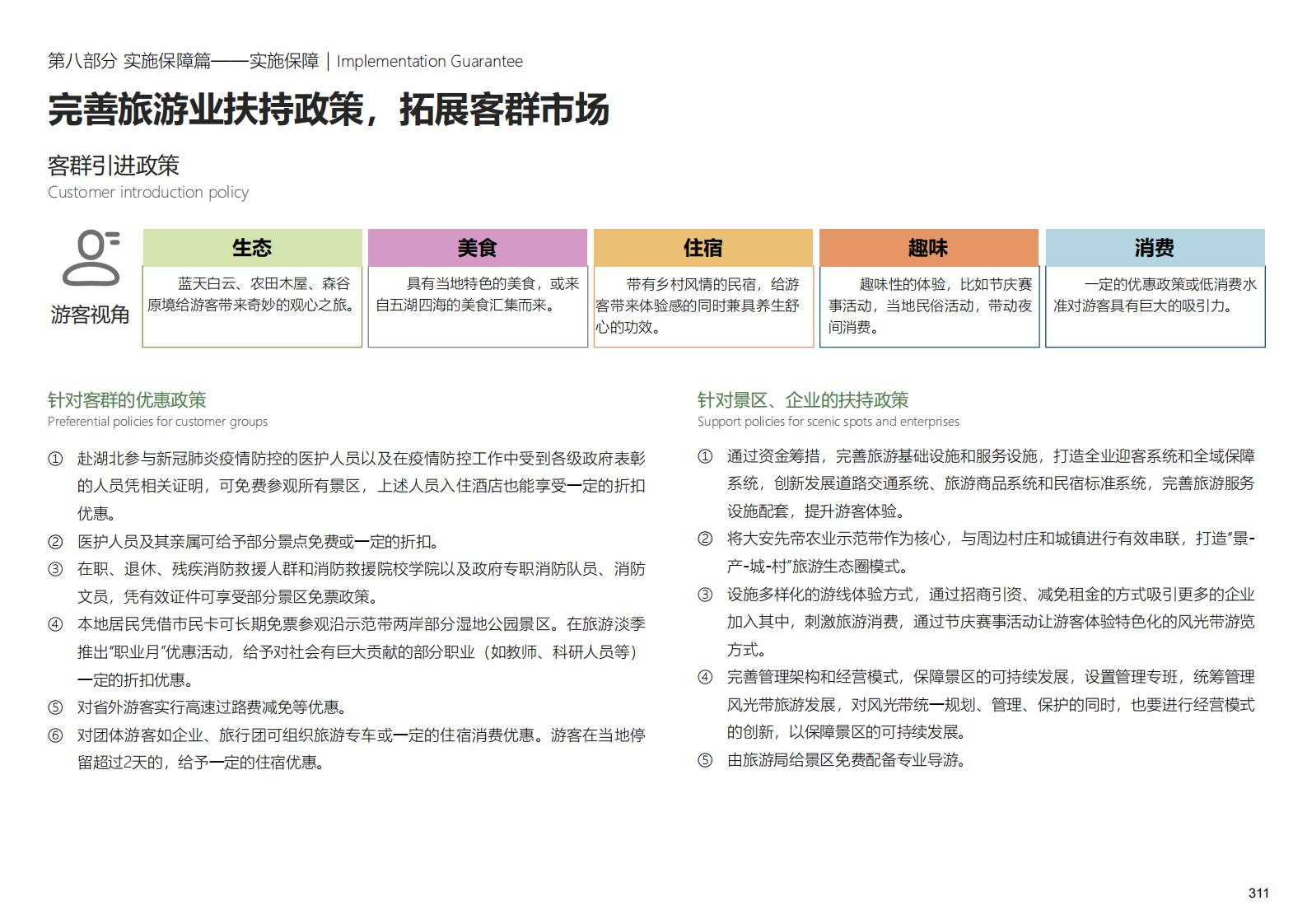
Task: Click the line 将大安先帝农业示范带作为核心
Action: click(x=991, y=539)
